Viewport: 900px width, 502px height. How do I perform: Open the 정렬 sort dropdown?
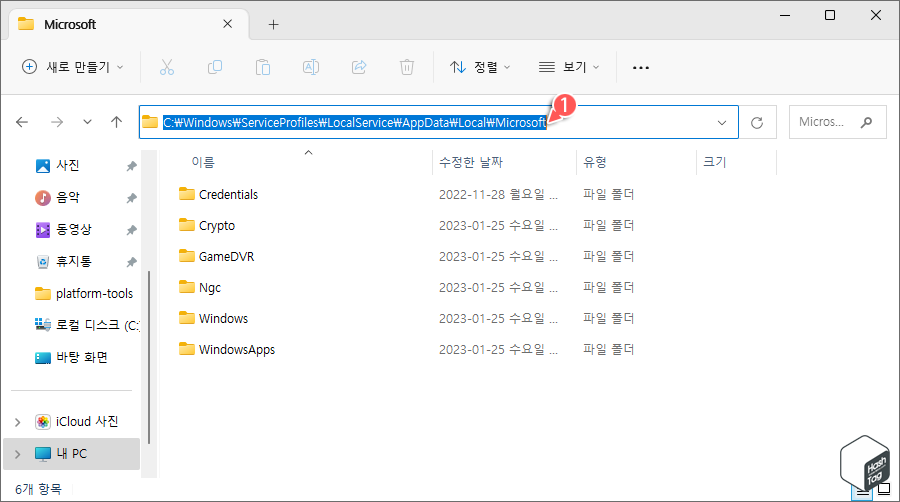480,67
